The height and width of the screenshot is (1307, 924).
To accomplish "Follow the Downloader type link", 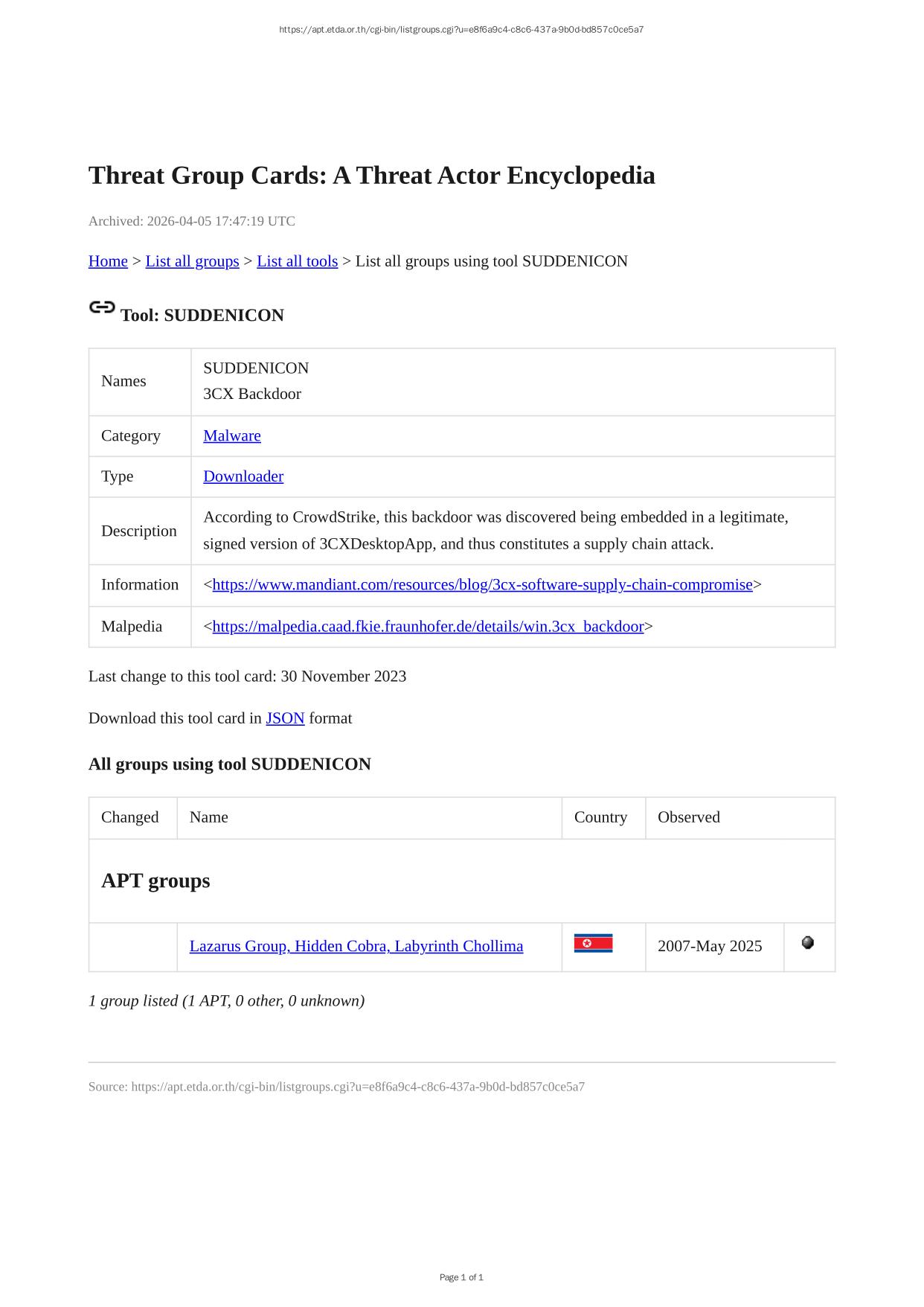I will point(243,476).
